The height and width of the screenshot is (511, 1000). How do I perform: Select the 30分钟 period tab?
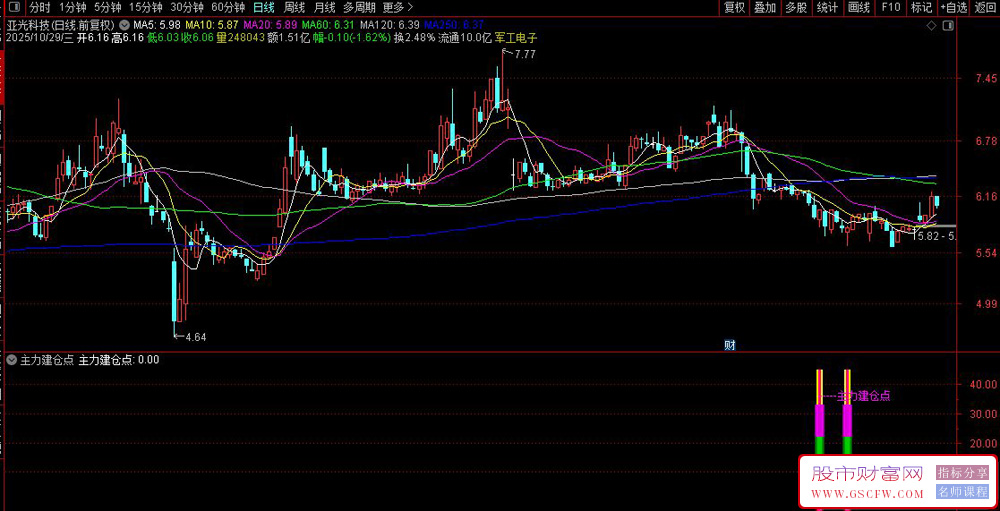tap(187, 8)
